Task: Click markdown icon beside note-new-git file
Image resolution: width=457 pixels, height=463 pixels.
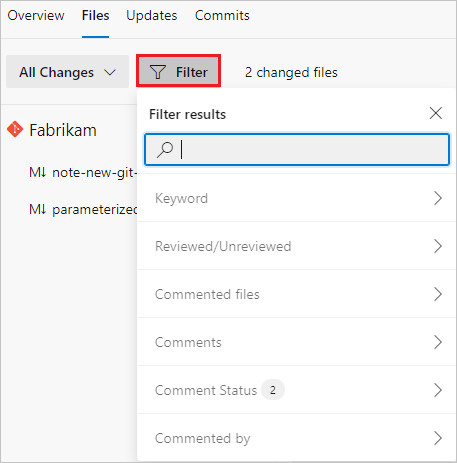Action: click(37, 172)
